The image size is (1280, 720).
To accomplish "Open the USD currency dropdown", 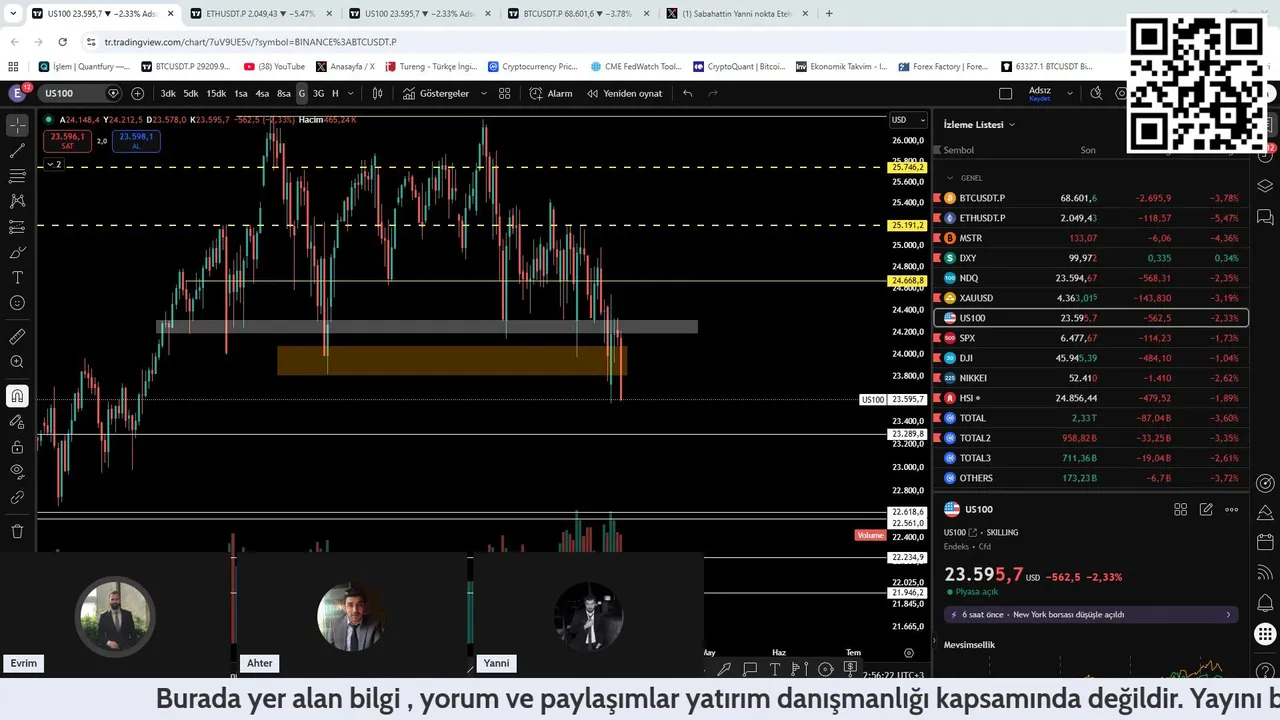I will click(x=908, y=120).
